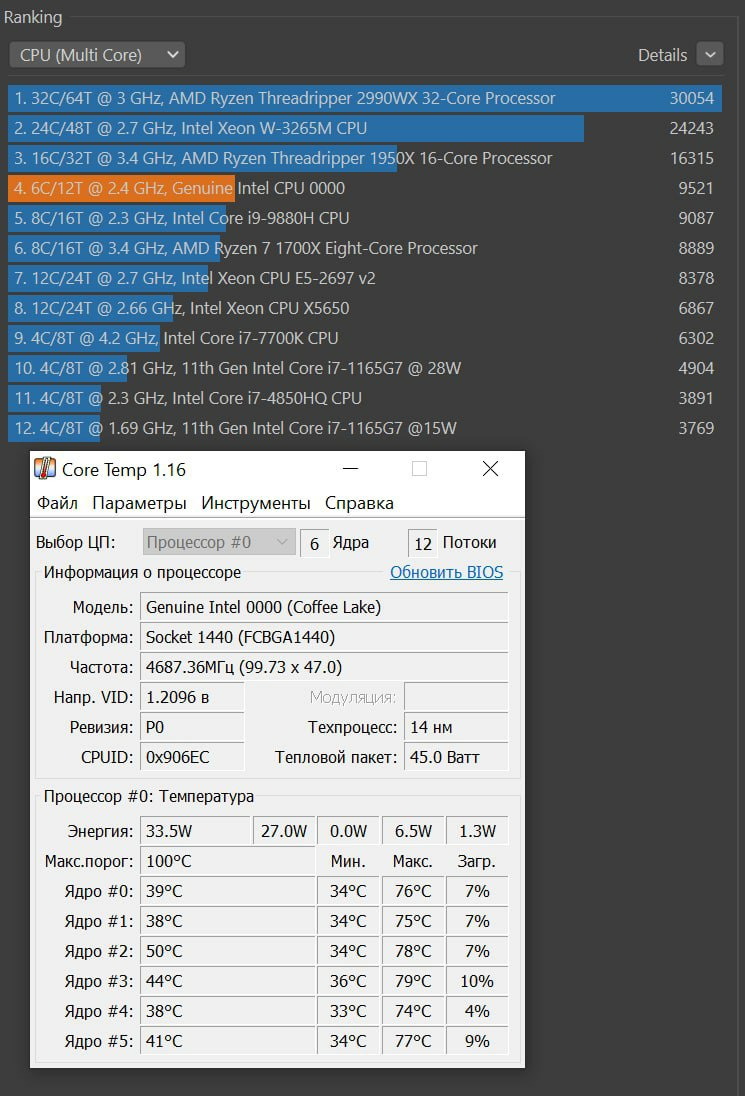The height and width of the screenshot is (1096, 745).
Task: Click the Модель field Genuine Intel 0000
Action: click(324, 607)
